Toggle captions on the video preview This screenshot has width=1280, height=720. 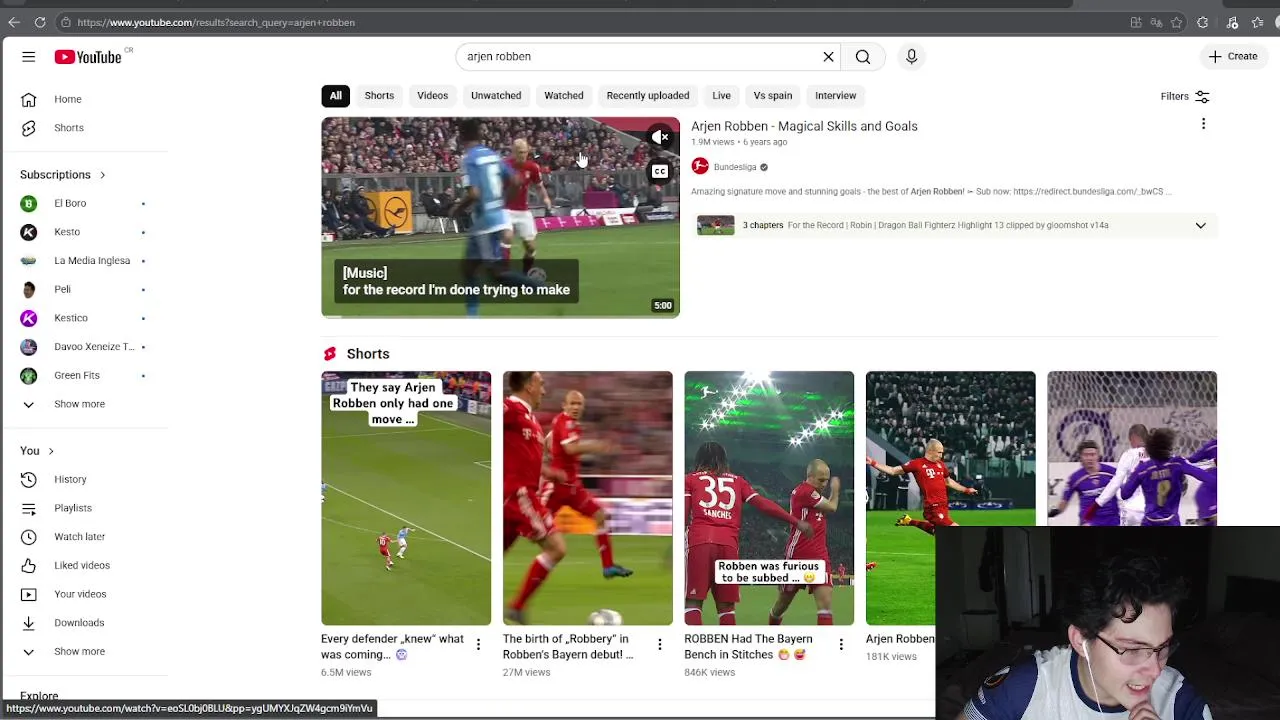660,172
